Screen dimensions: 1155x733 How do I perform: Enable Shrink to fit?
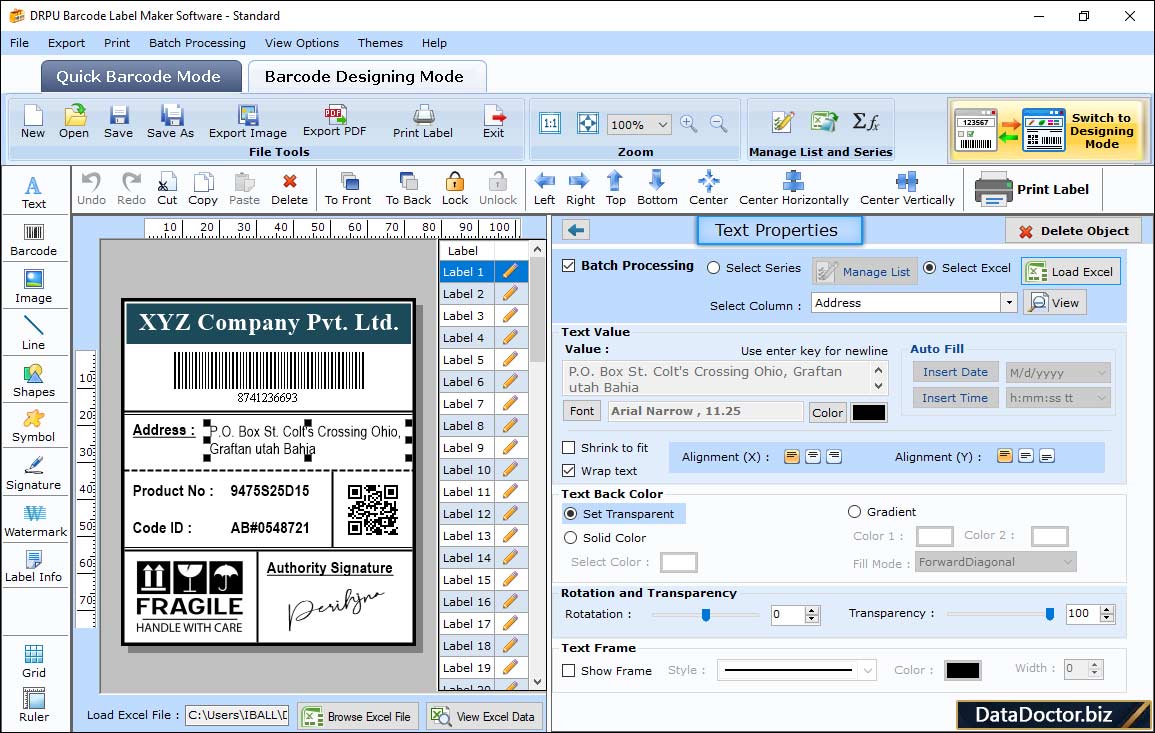(569, 448)
